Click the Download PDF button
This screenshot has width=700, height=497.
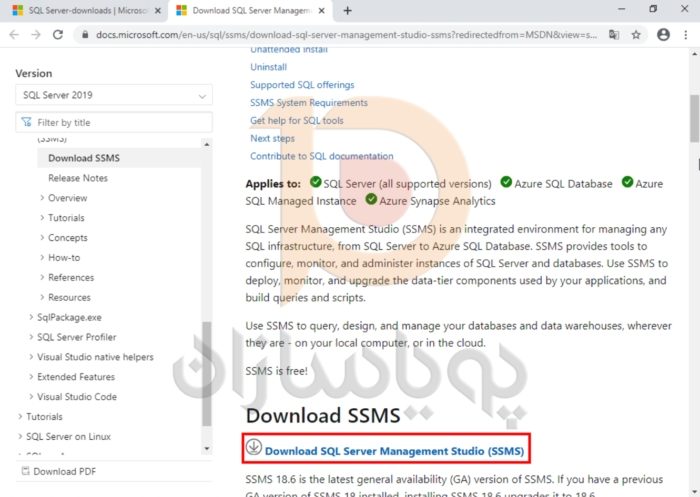coord(64,471)
